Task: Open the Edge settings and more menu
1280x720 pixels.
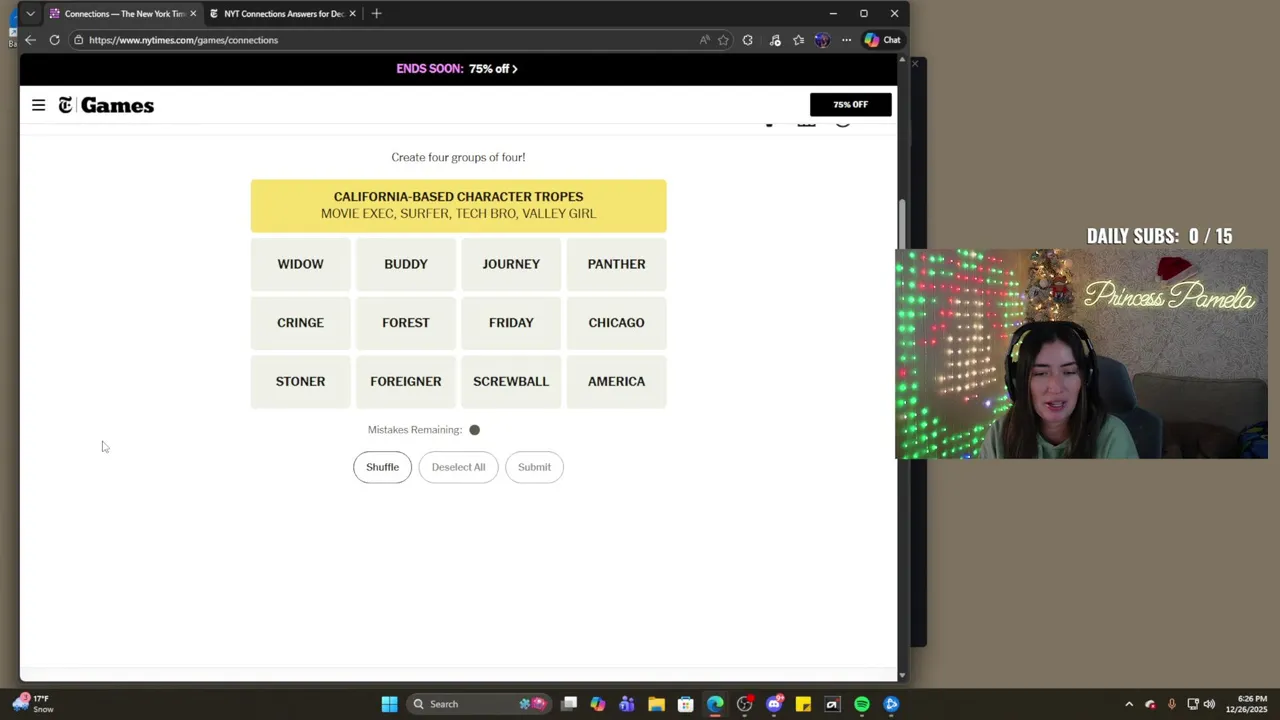Action: click(846, 40)
